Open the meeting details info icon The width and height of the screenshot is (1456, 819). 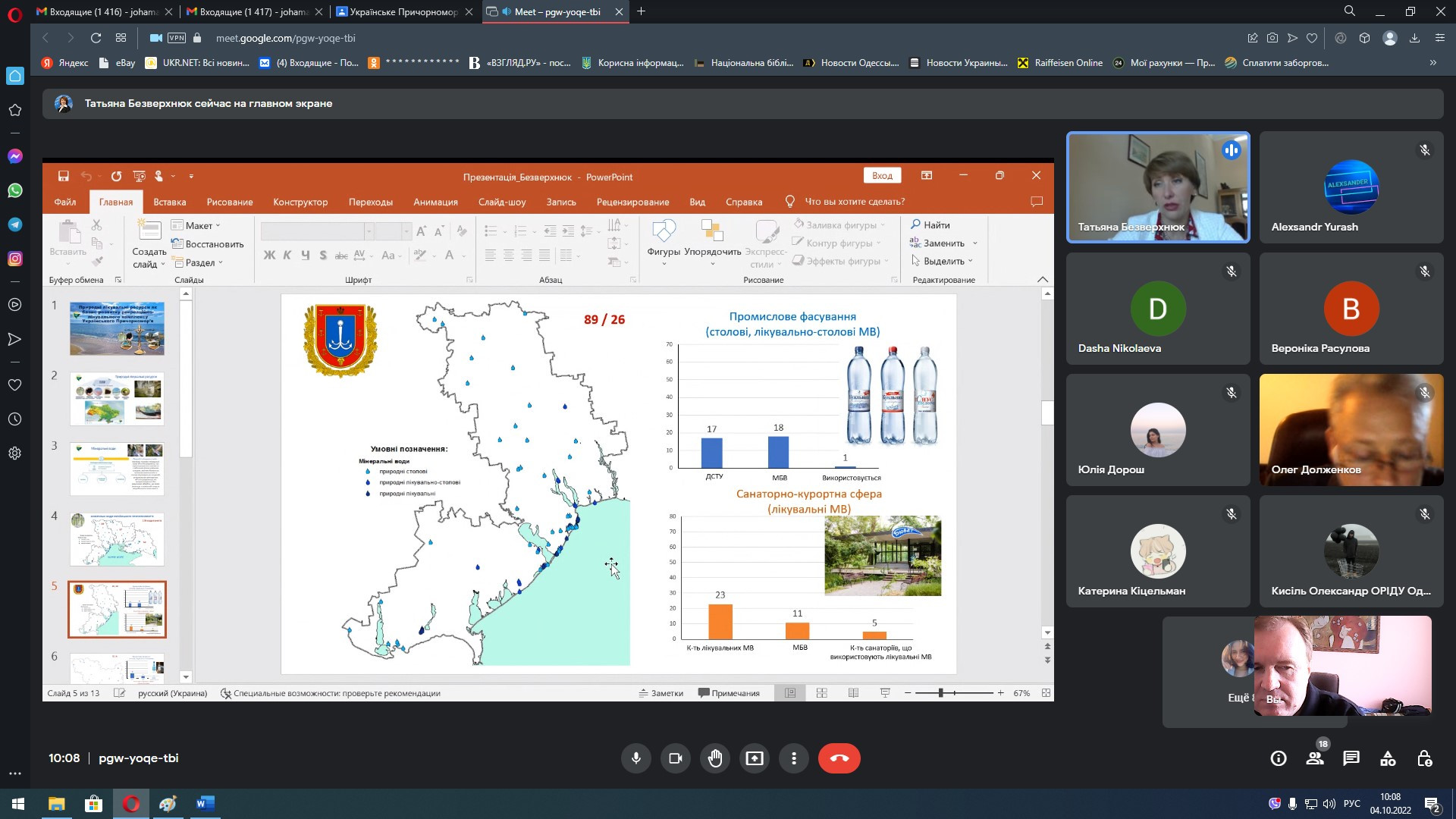tap(1279, 758)
